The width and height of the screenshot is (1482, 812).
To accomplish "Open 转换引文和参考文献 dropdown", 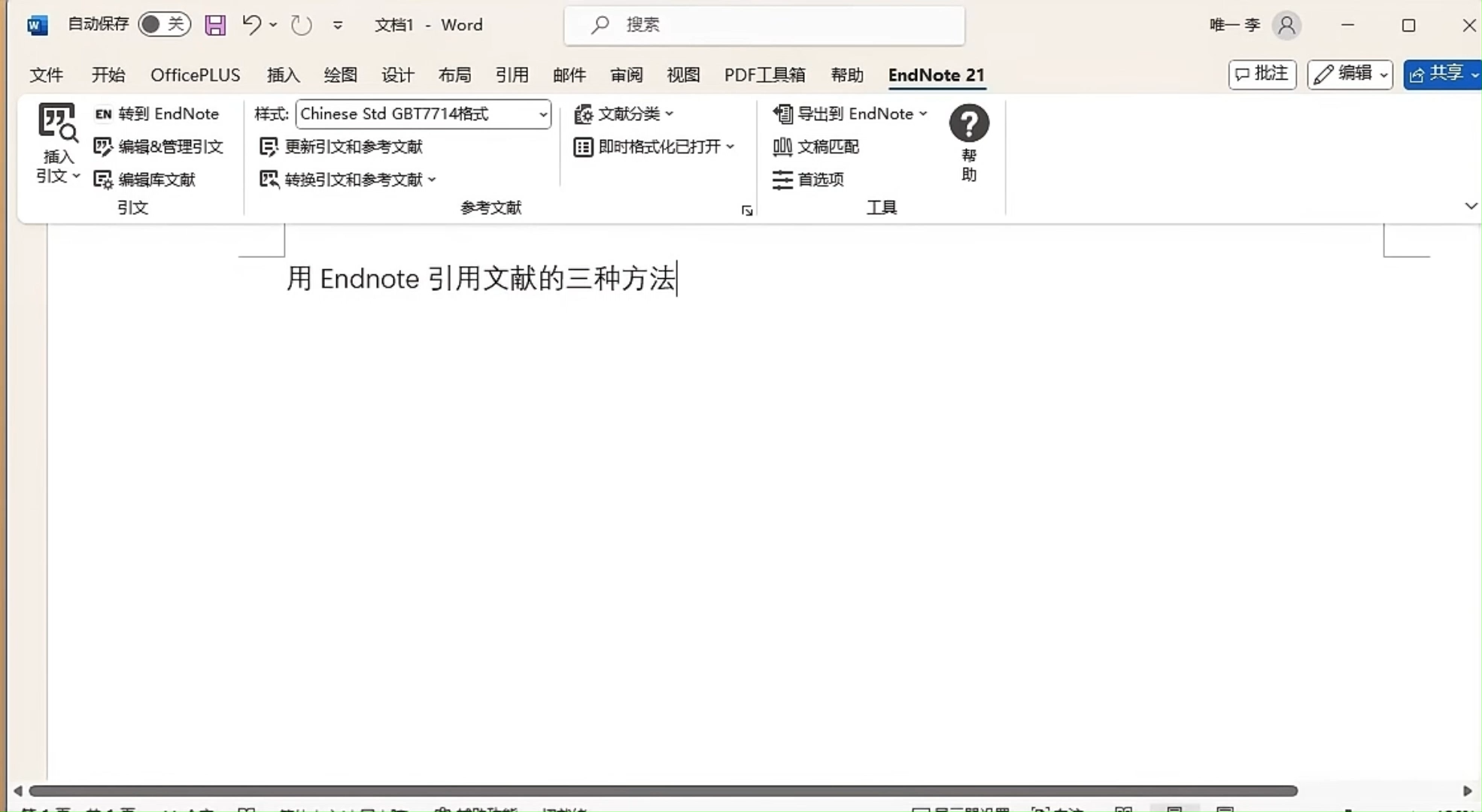I will pos(348,180).
